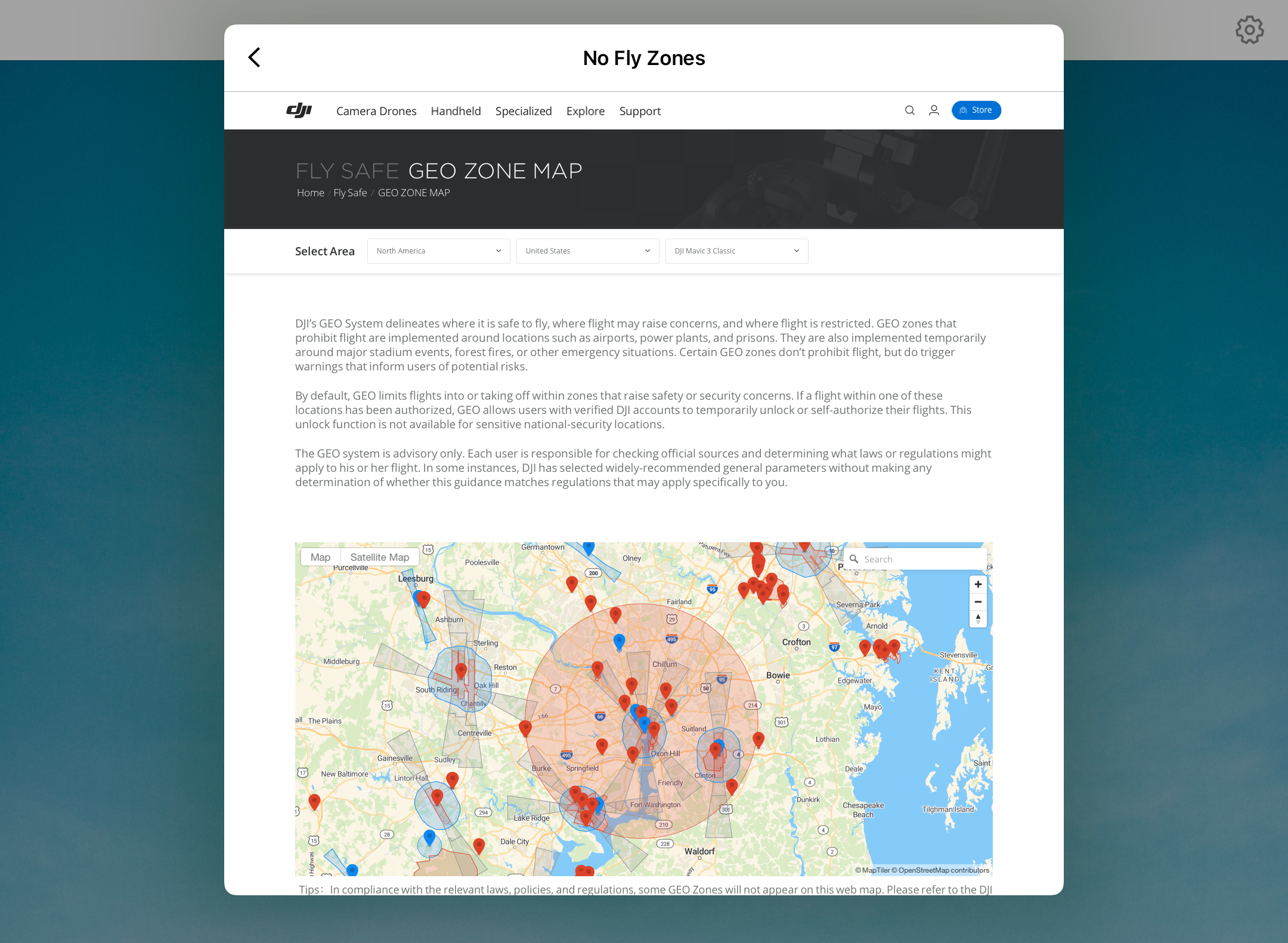Select the Map view toggle

320,557
